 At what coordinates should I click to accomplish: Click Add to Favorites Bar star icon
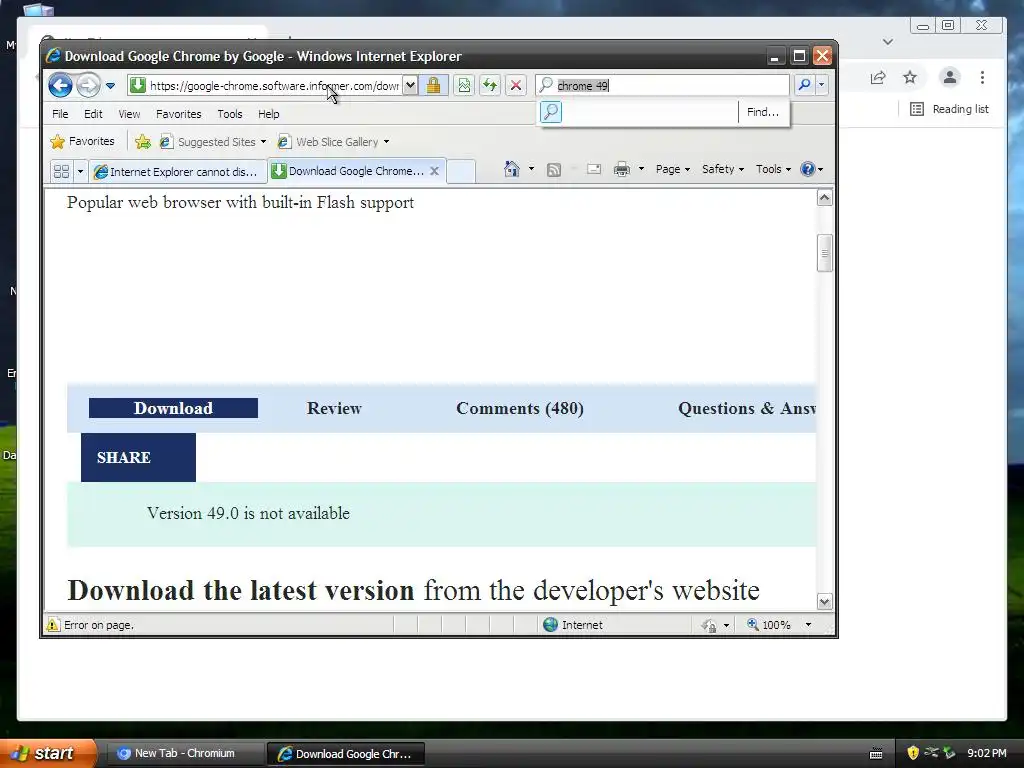click(x=142, y=141)
